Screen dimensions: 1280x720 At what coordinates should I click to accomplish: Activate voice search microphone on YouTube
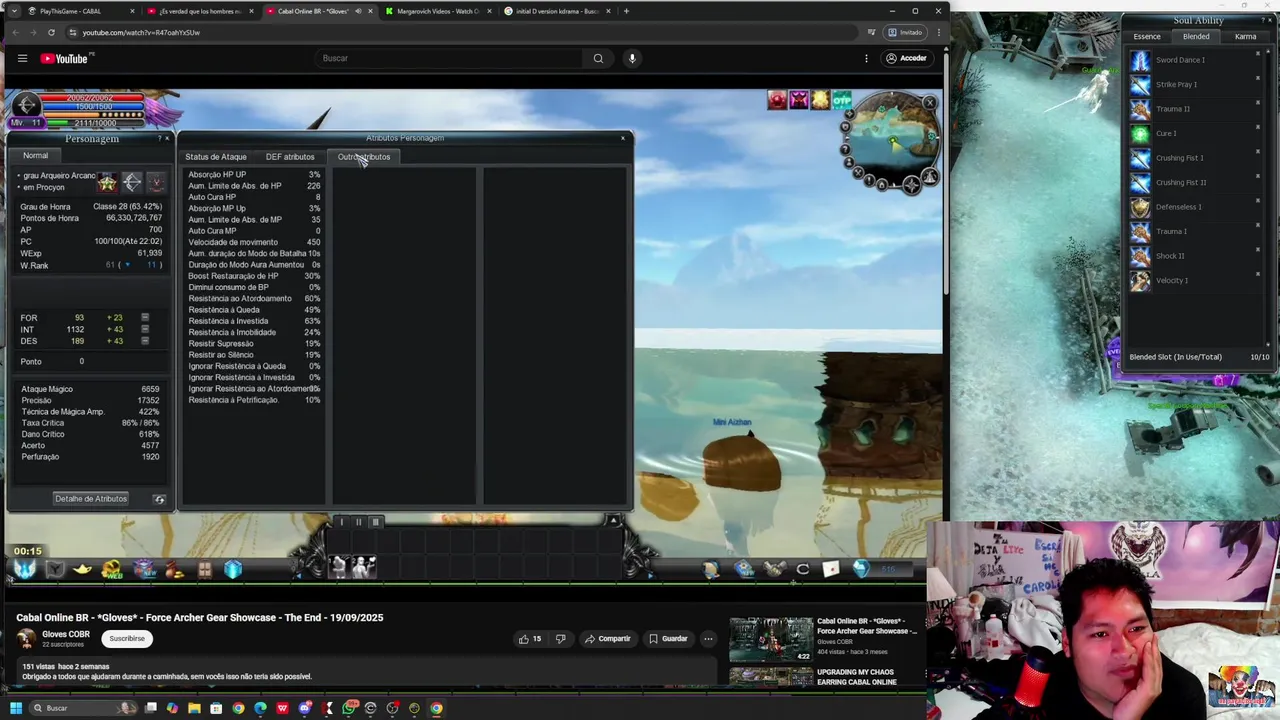632,58
